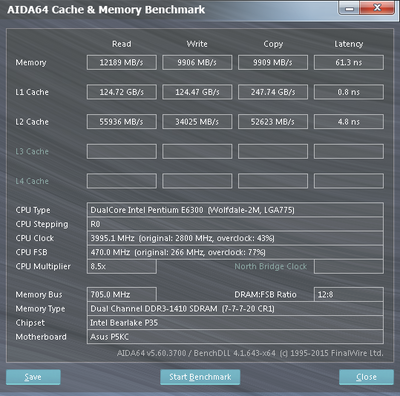Click the grayed L4 Cache label
Viewport: 400px width, 396px height.
[x=32, y=181]
